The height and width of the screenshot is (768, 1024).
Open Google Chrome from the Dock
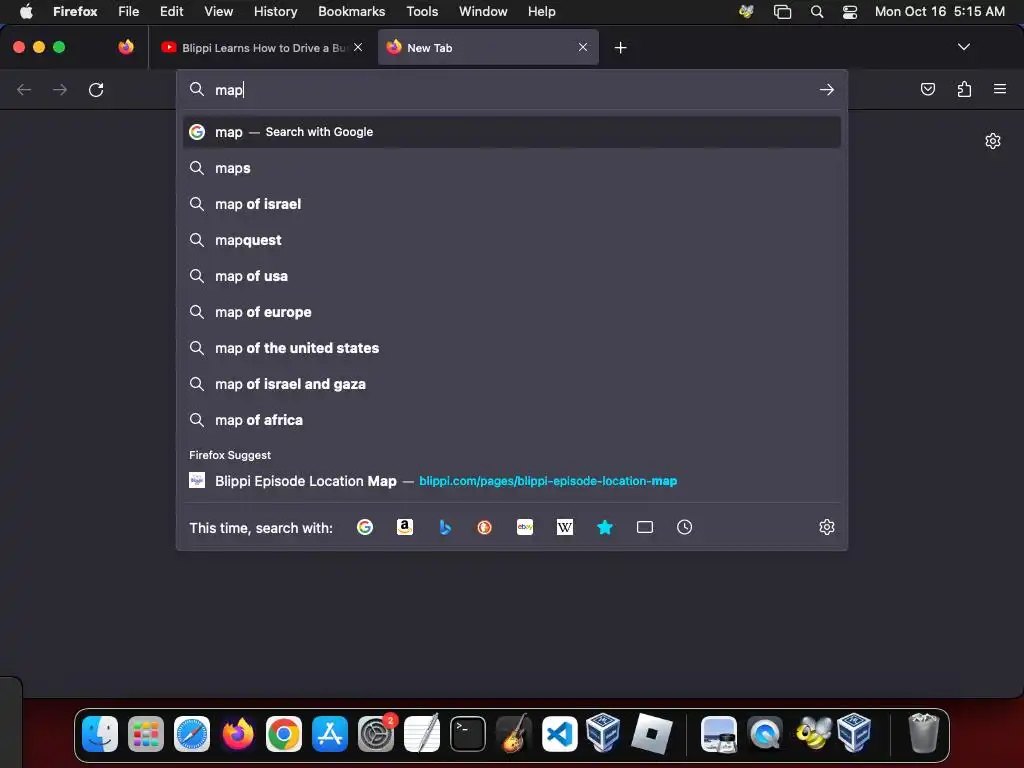[284, 734]
